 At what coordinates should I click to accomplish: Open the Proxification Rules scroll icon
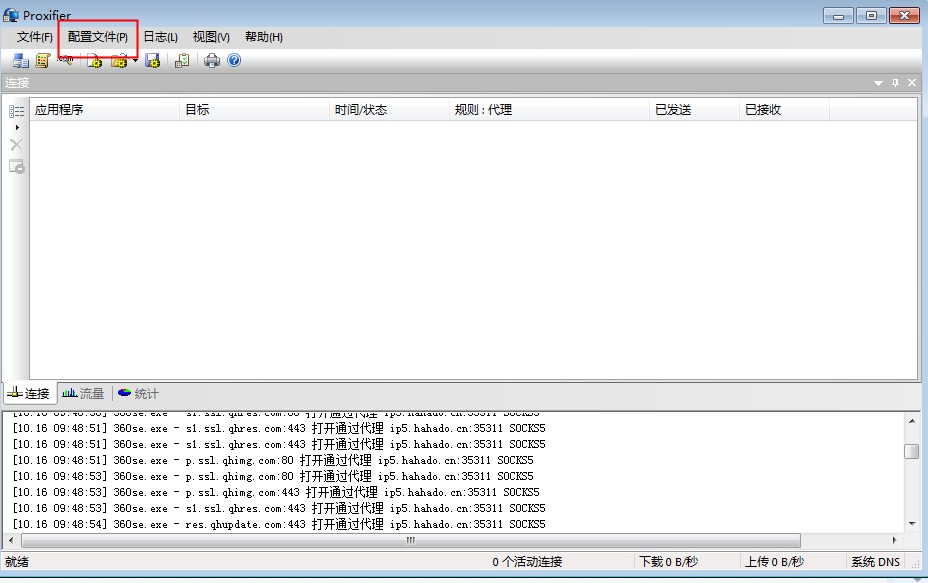coord(43,60)
